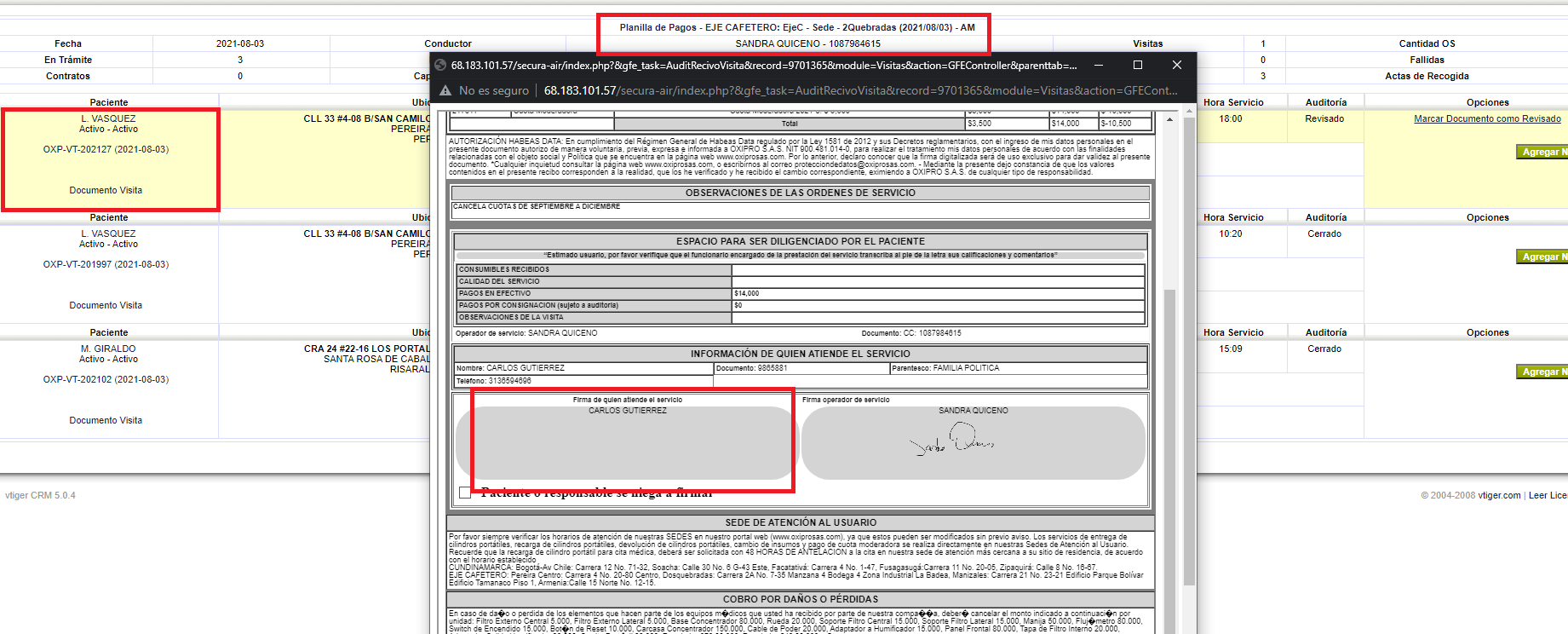Select order OXP-VT-202127 (2021-08-03)

tap(106, 149)
